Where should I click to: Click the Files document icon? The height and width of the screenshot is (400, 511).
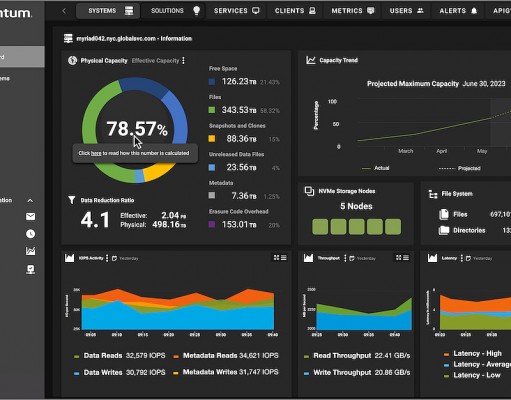pos(444,214)
